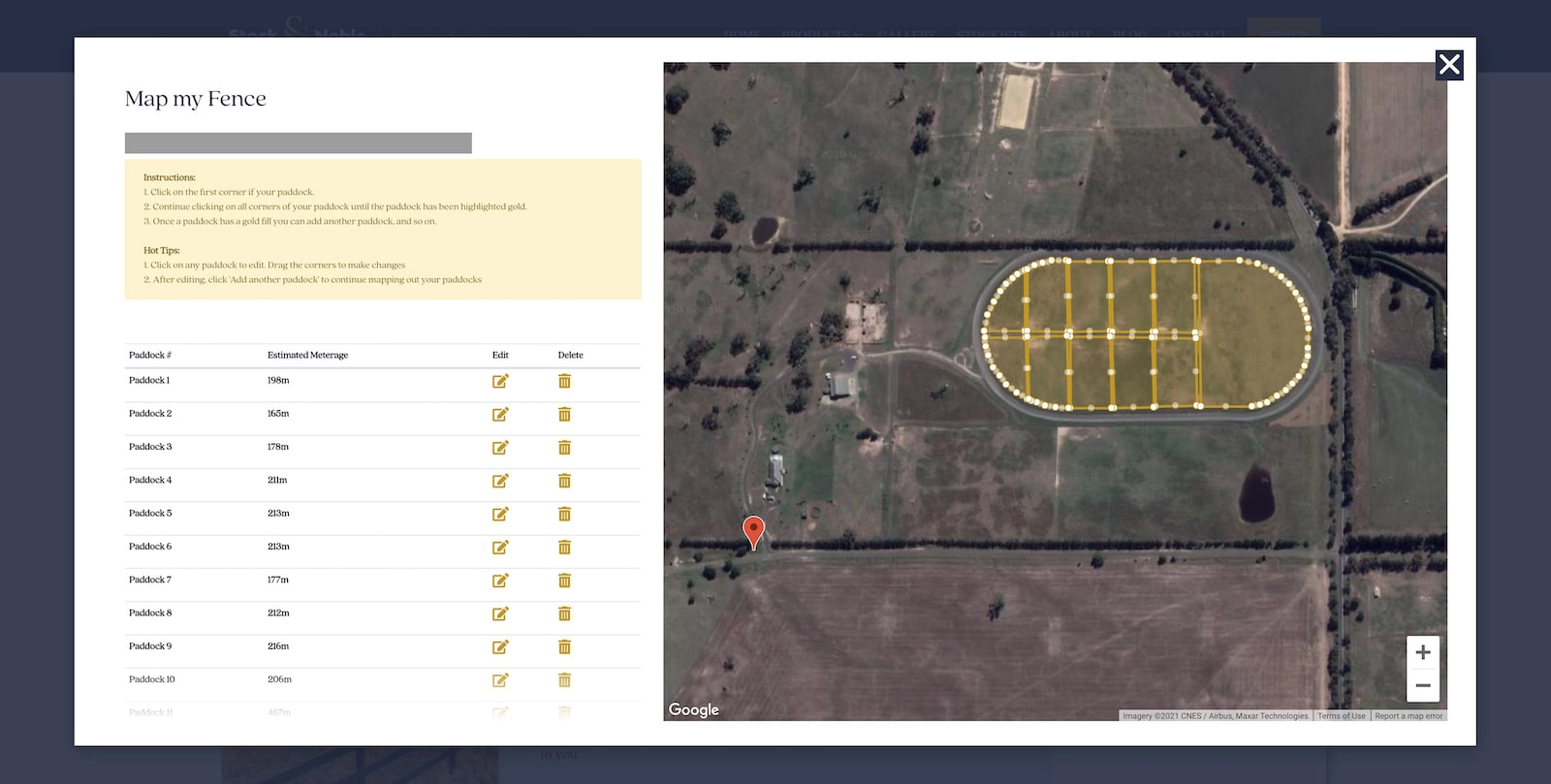Report a map error link

pyautogui.click(x=1409, y=716)
